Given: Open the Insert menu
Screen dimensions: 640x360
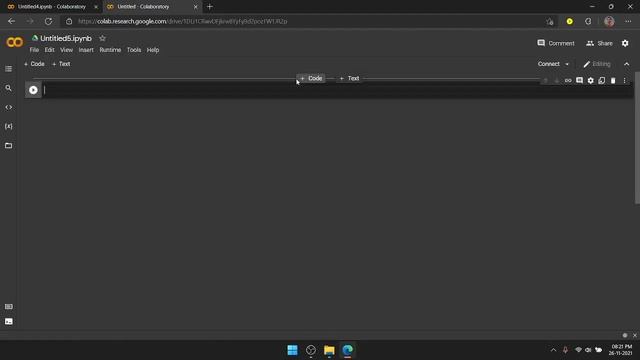Looking at the screenshot, I should click(86, 50).
